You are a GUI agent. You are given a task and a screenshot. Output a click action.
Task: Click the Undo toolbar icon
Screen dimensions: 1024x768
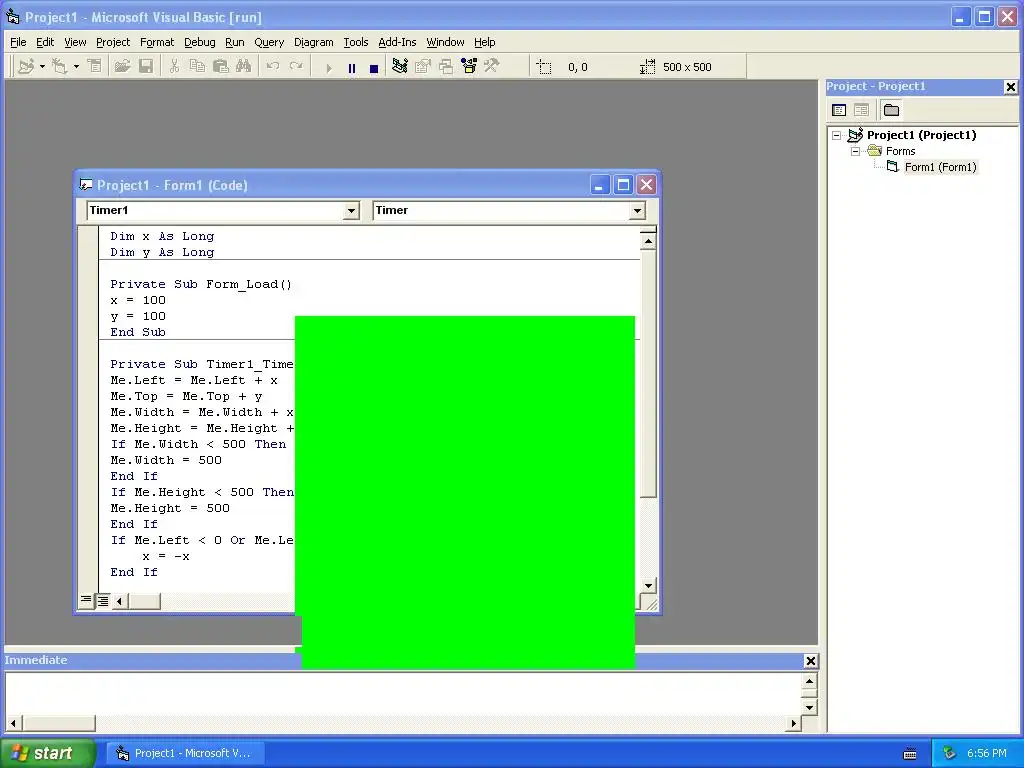[273, 67]
